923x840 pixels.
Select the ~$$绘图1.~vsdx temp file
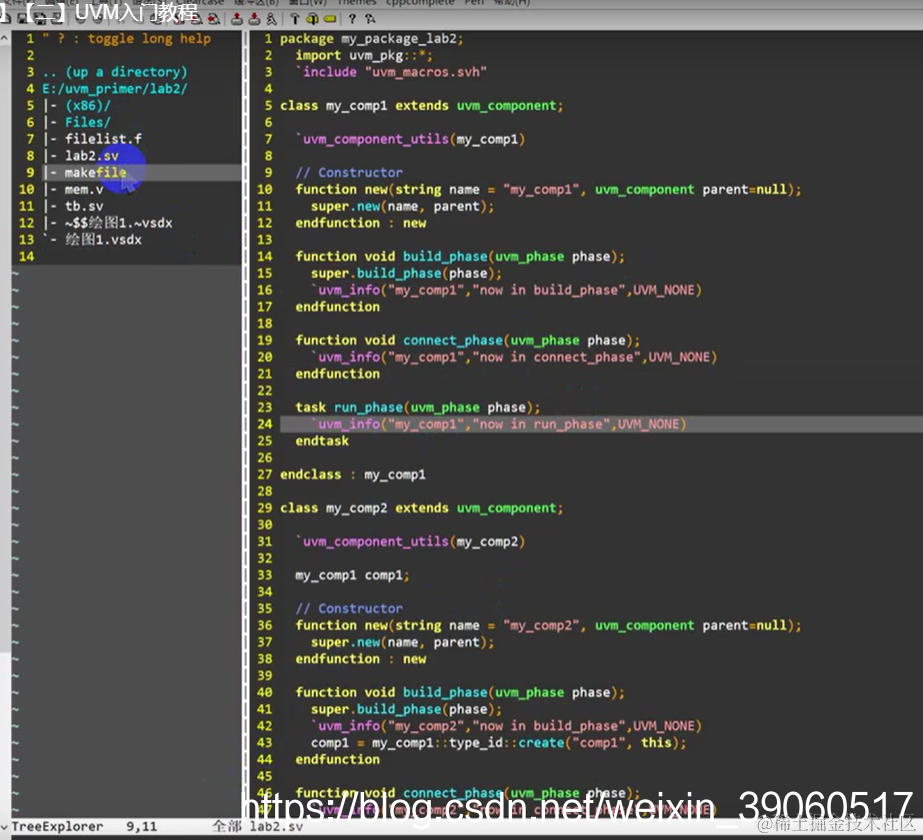pyautogui.click(x=118, y=223)
